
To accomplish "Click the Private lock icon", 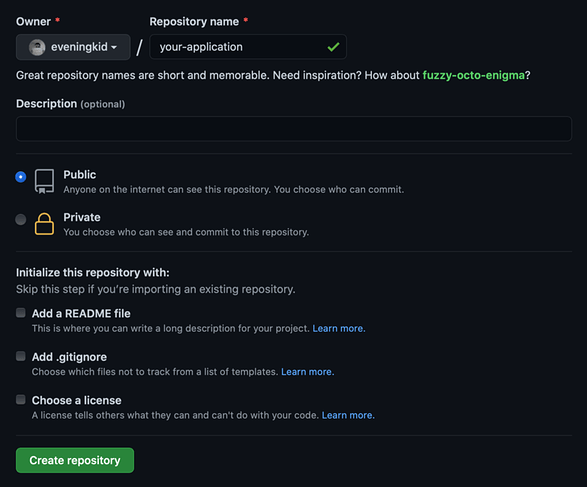I will (44, 224).
